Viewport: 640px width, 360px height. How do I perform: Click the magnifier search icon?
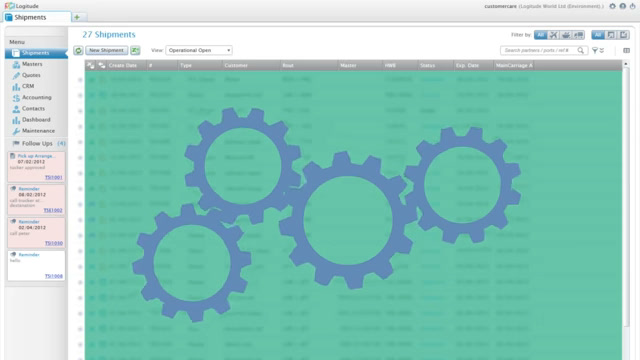(x=581, y=50)
